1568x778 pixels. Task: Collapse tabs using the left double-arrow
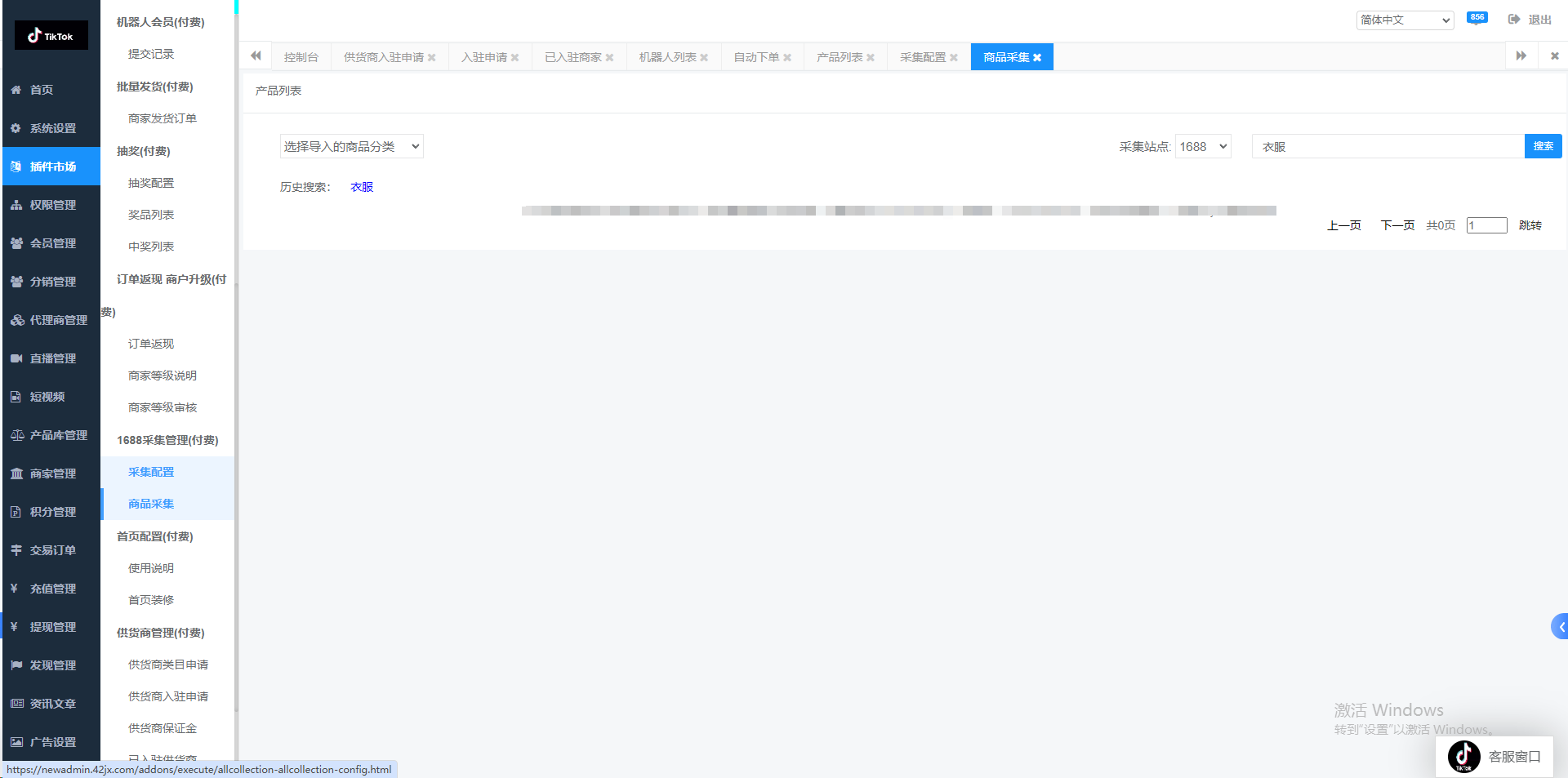point(256,56)
